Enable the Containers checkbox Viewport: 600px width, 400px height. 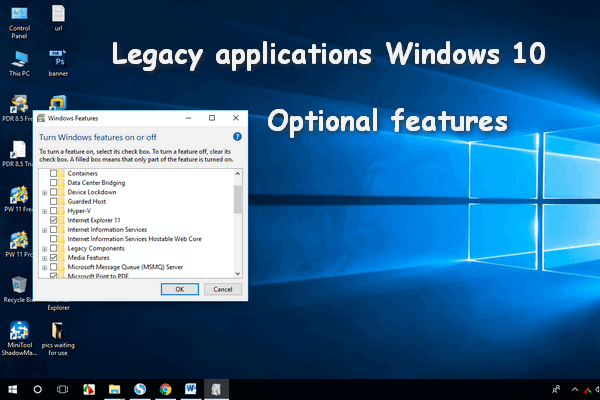coord(54,173)
